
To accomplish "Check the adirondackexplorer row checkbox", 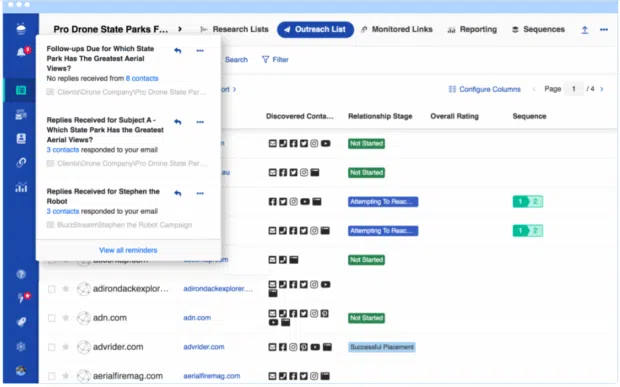I will click(x=51, y=289).
